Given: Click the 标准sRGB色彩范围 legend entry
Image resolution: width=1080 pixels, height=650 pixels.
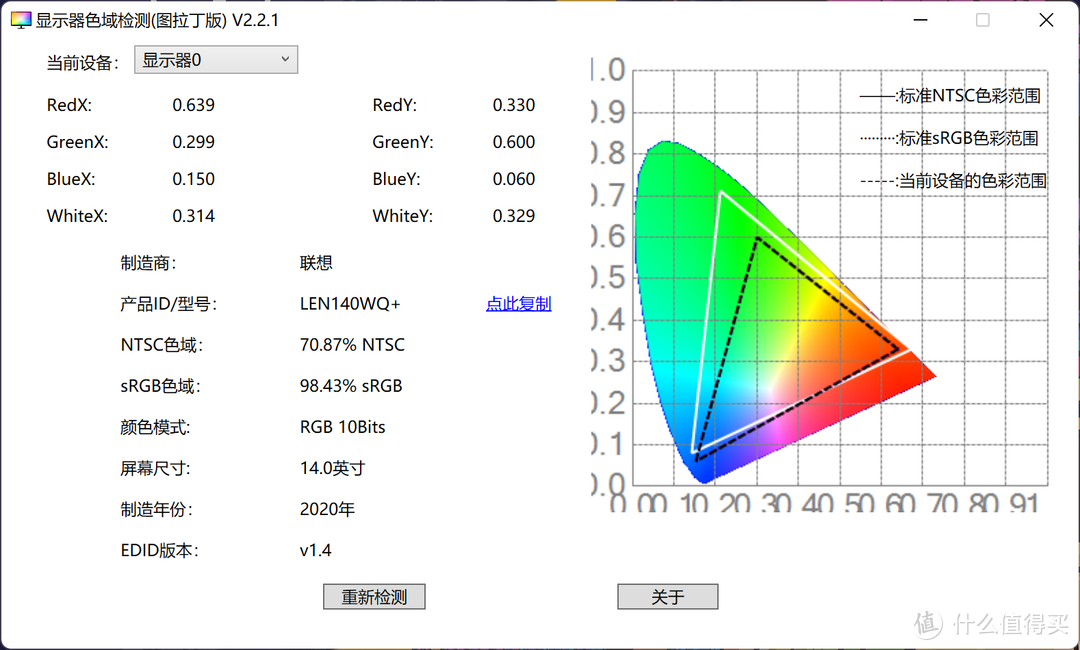Looking at the screenshot, I should (x=949, y=138).
